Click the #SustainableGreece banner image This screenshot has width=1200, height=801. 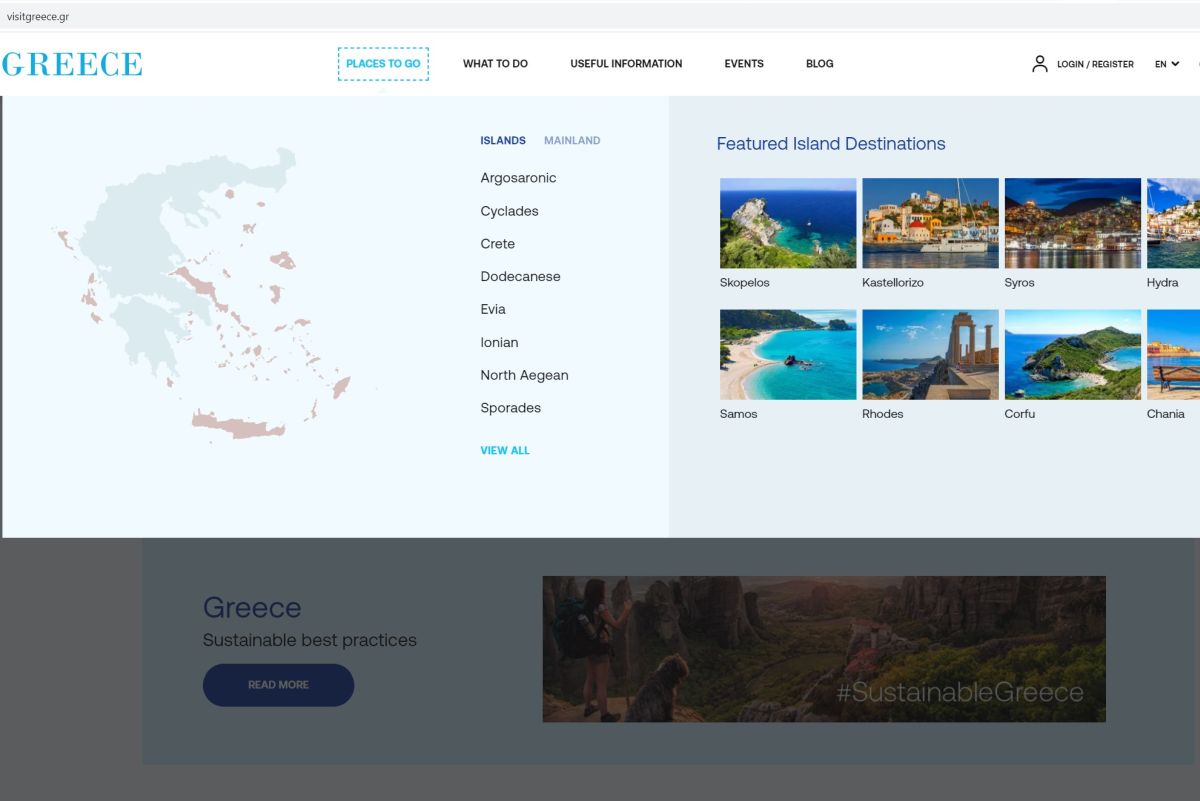(824, 649)
